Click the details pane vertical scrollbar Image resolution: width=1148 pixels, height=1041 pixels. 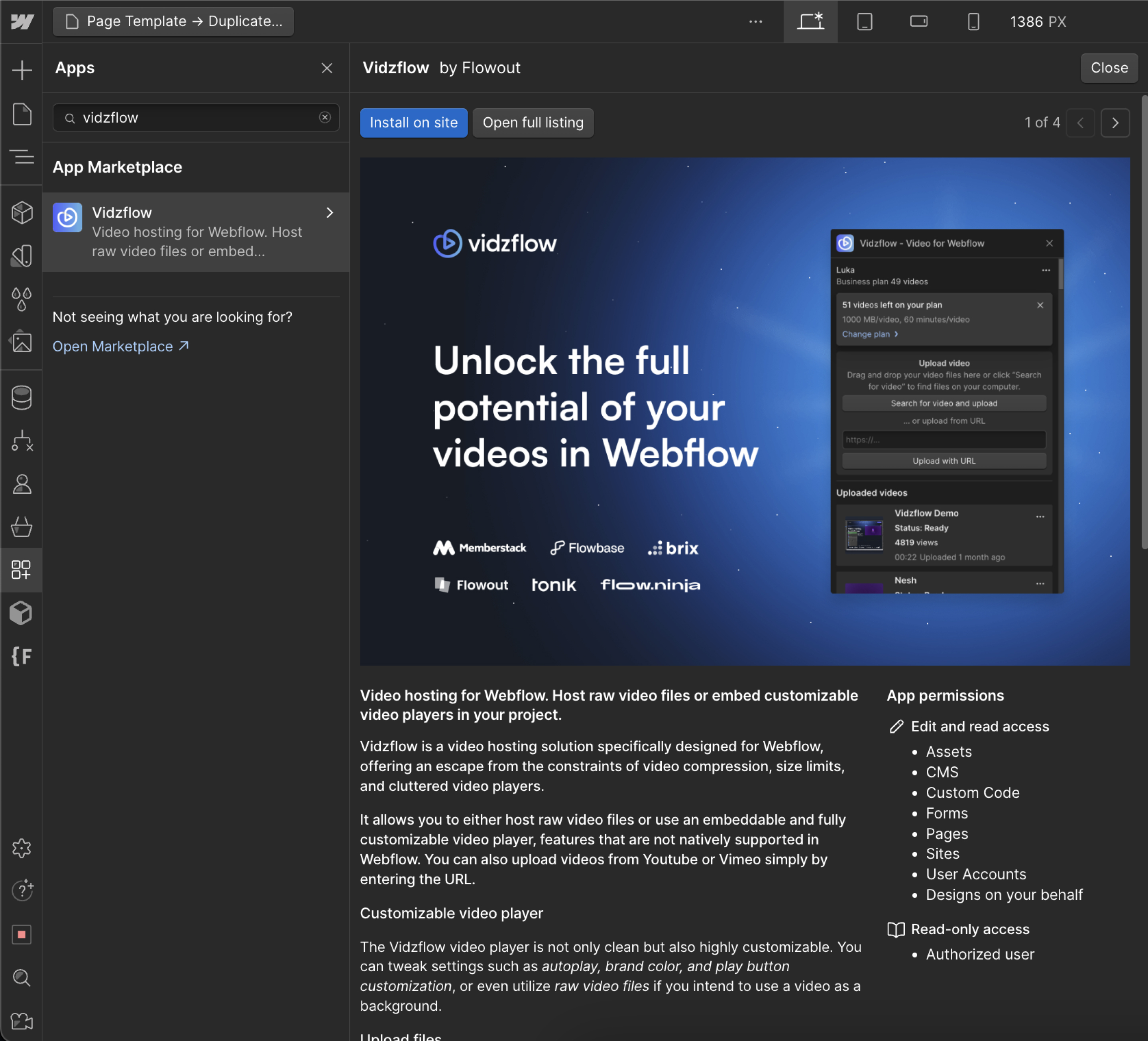pos(1144,322)
